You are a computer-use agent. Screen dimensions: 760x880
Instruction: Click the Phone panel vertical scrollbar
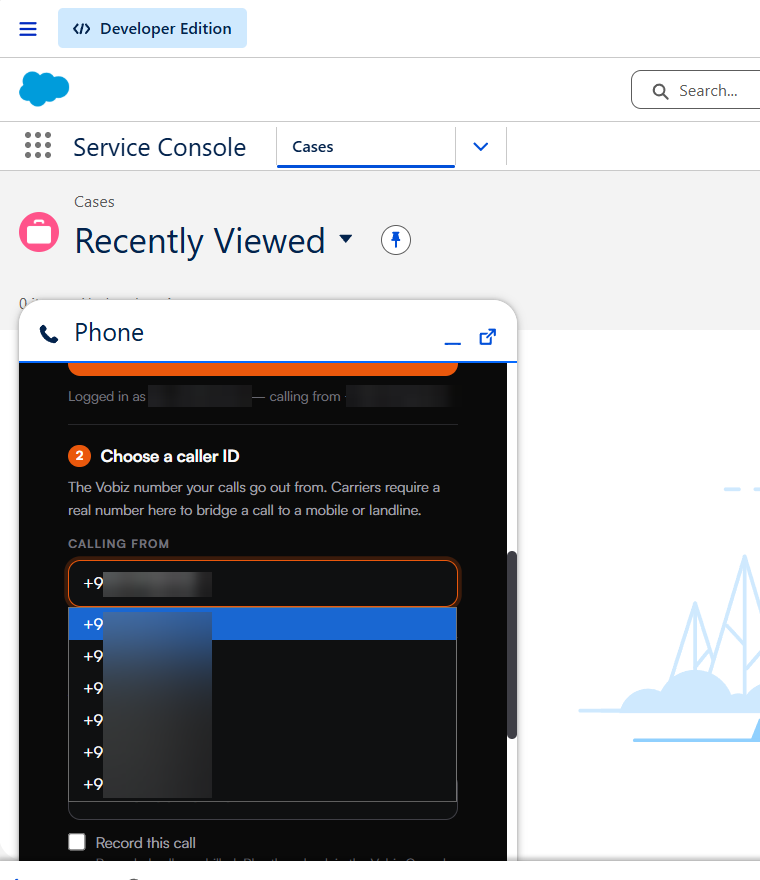(511, 645)
